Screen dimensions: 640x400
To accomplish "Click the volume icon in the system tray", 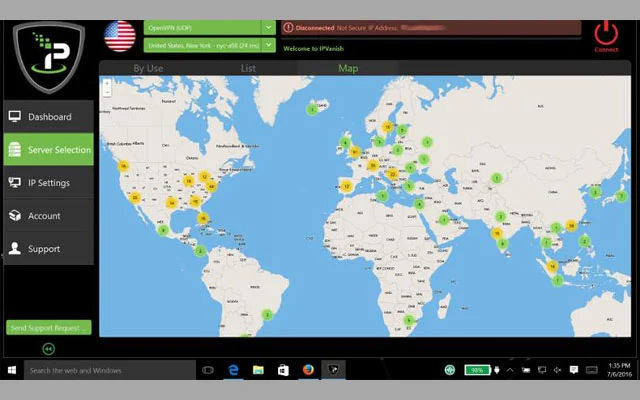I will (x=558, y=370).
